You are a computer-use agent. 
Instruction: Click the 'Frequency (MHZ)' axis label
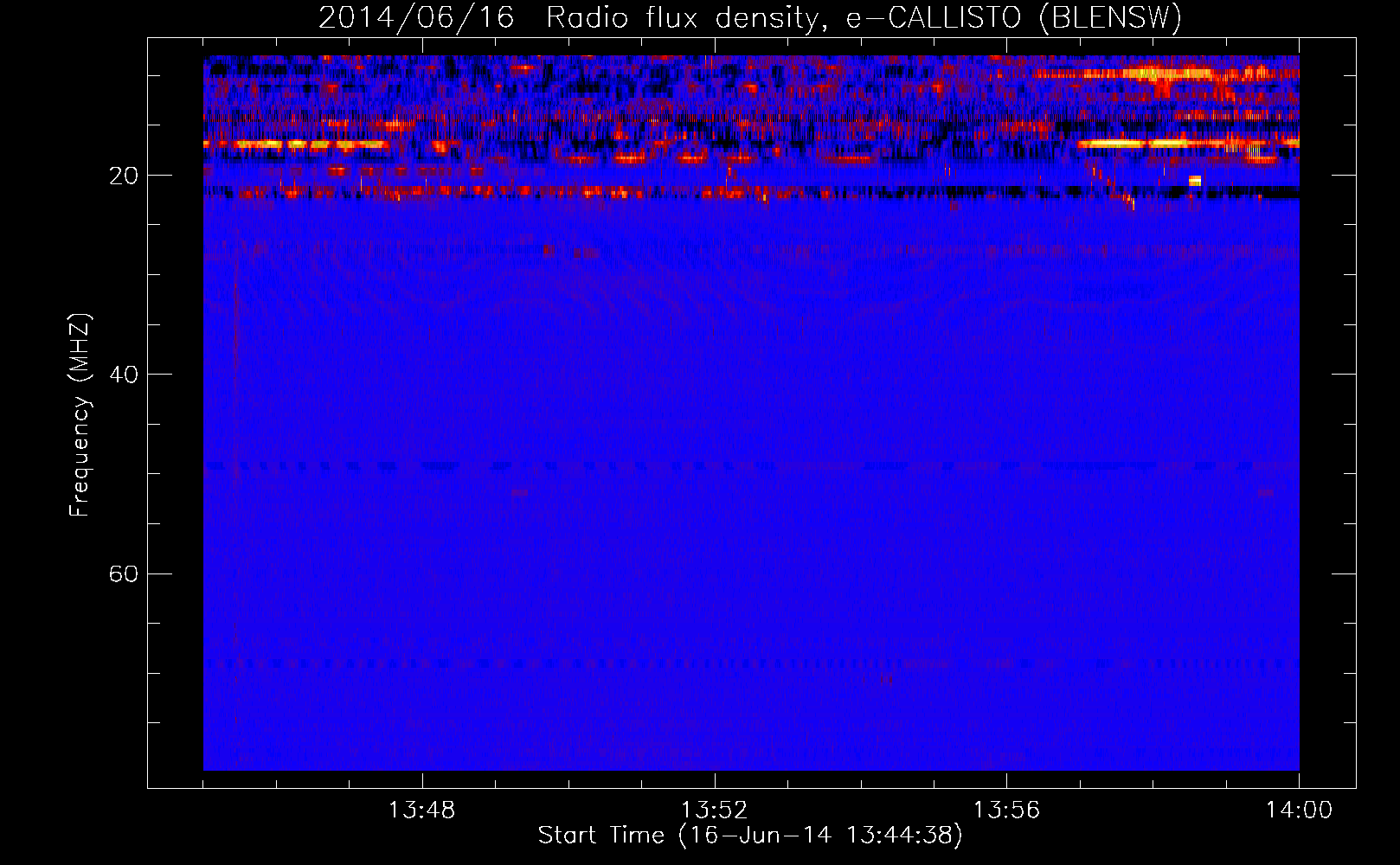[x=80, y=416]
